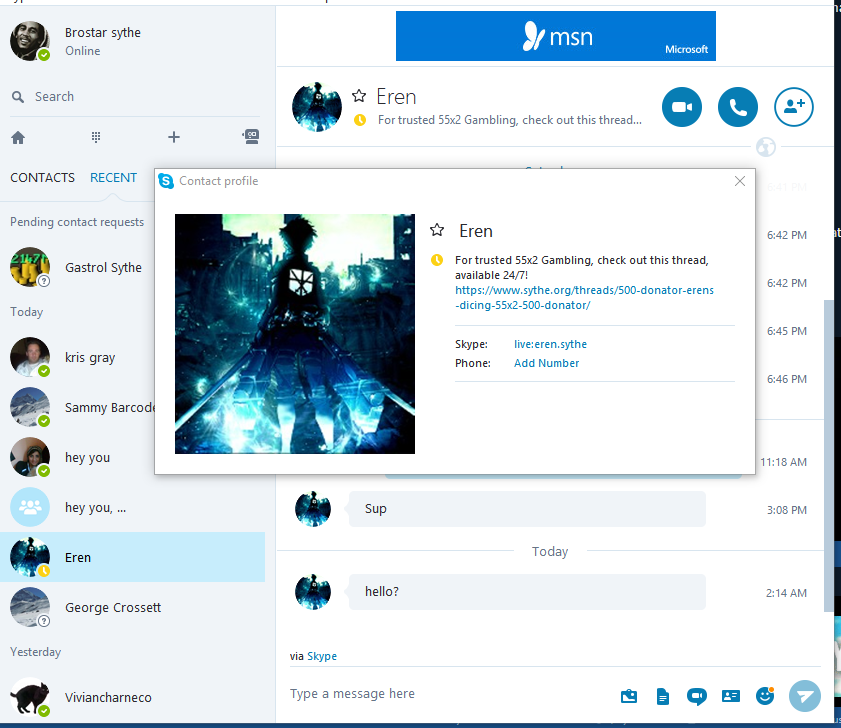Click the 11:18 AM timestamp

[784, 462]
